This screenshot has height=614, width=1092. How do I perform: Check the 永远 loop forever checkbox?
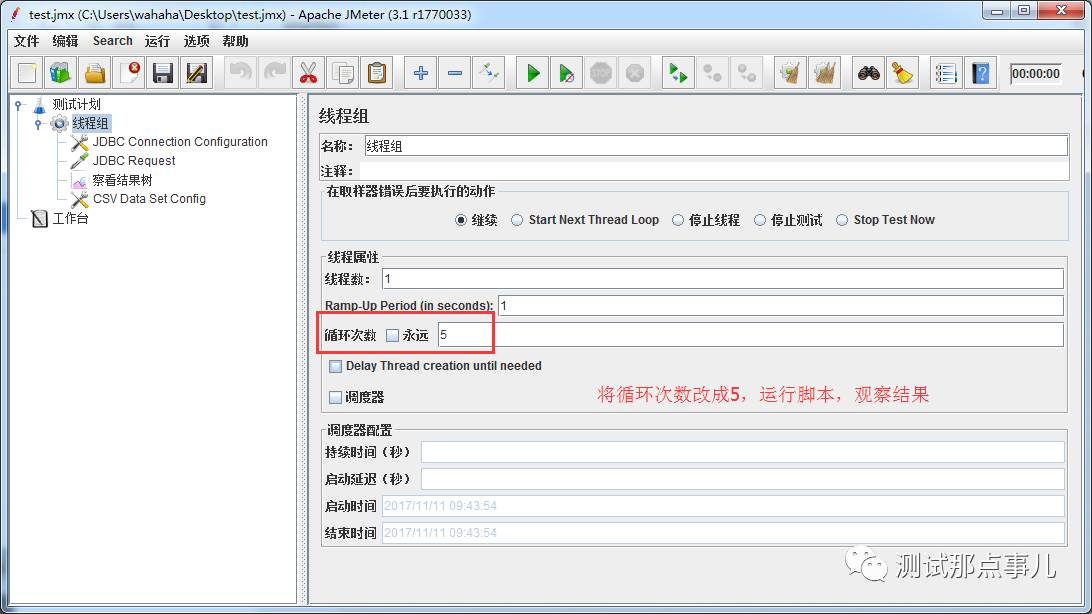[392, 336]
